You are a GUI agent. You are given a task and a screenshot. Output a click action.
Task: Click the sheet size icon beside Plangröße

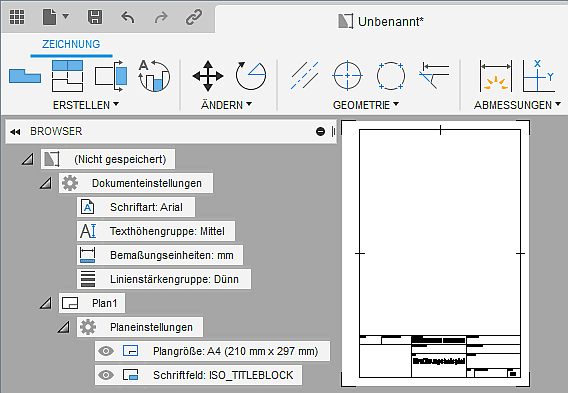[130, 351]
